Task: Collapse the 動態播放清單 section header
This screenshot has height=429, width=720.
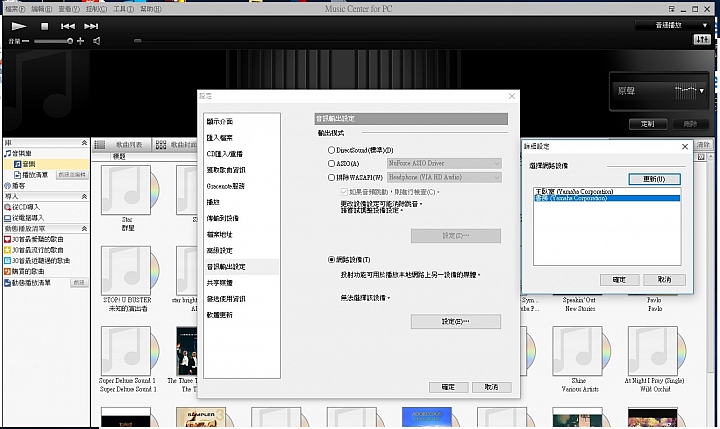Action: tap(84, 228)
